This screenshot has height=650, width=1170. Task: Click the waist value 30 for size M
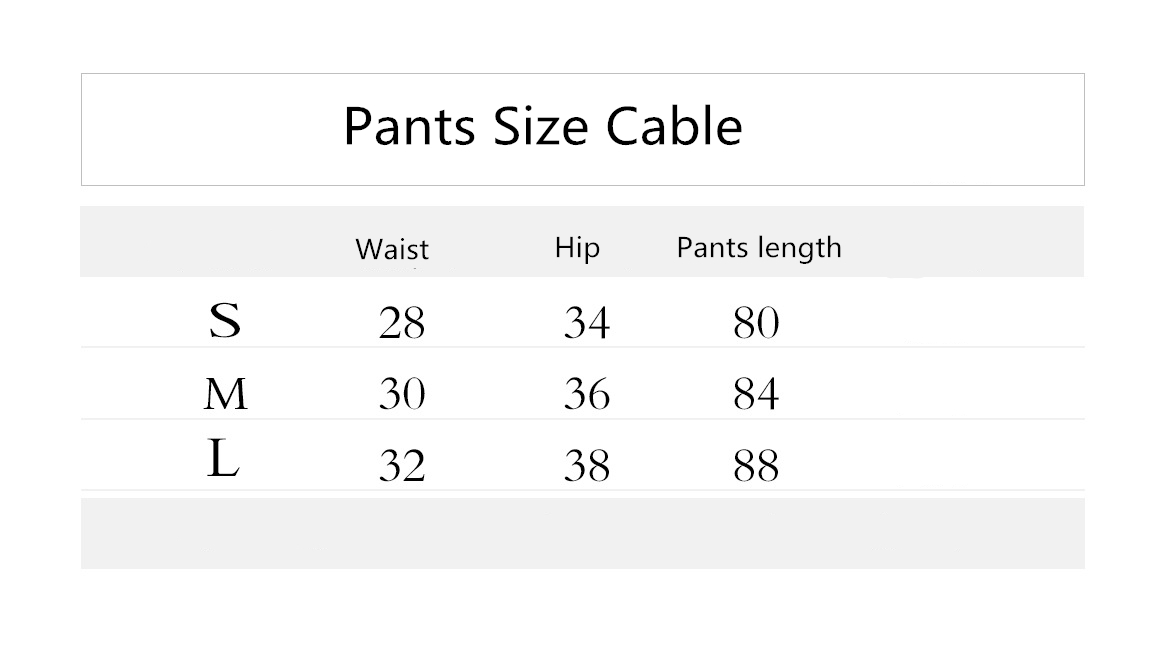(x=402, y=395)
